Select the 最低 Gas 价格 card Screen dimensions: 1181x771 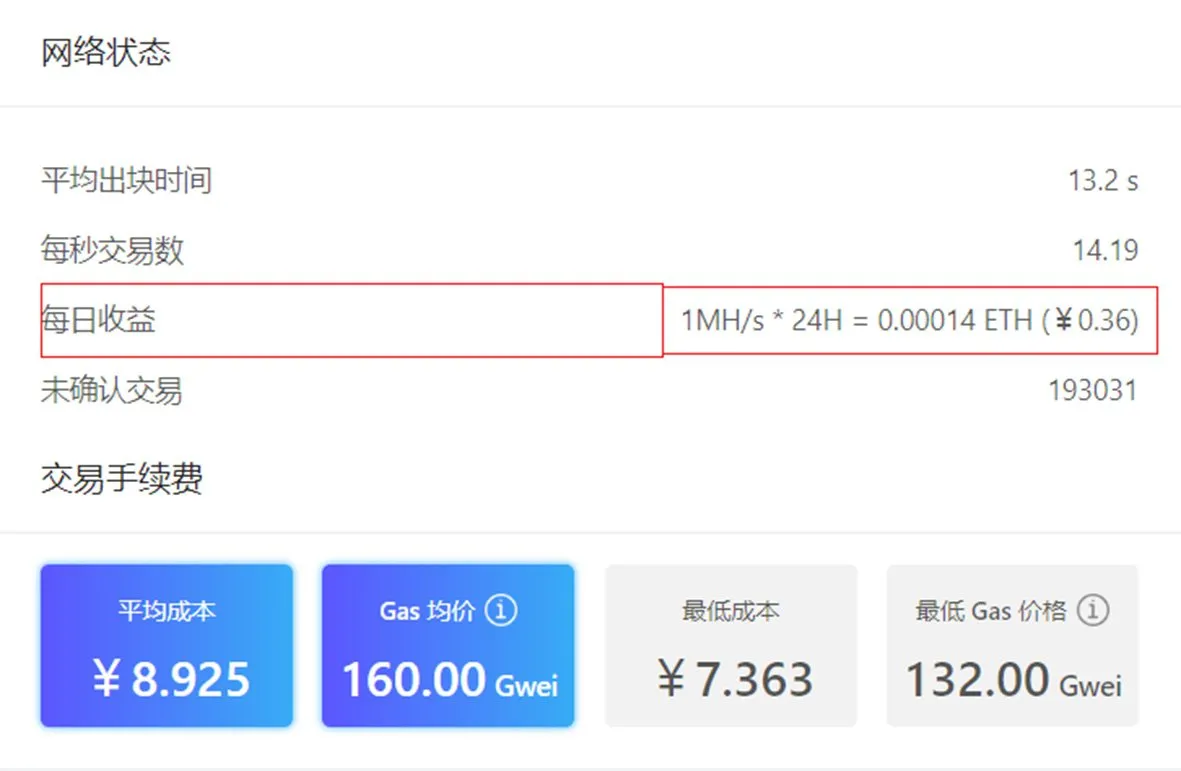click(x=1012, y=646)
